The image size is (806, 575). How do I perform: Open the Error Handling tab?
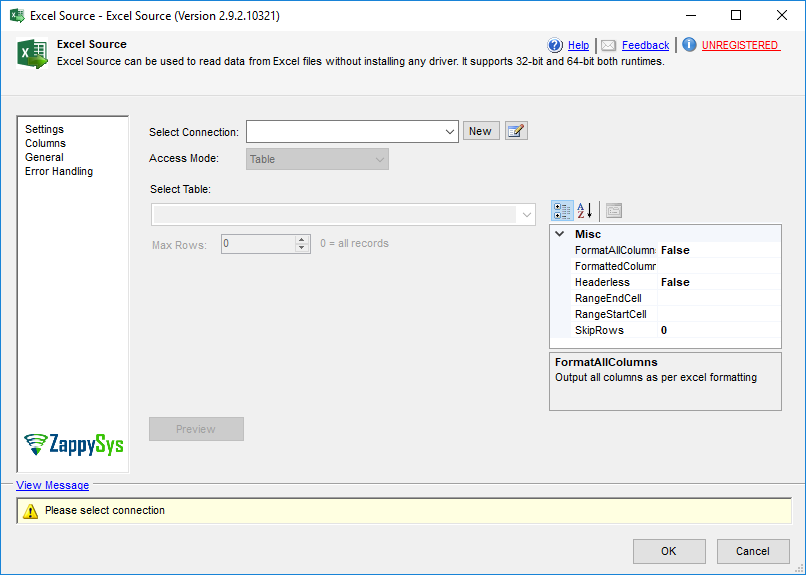coord(59,171)
